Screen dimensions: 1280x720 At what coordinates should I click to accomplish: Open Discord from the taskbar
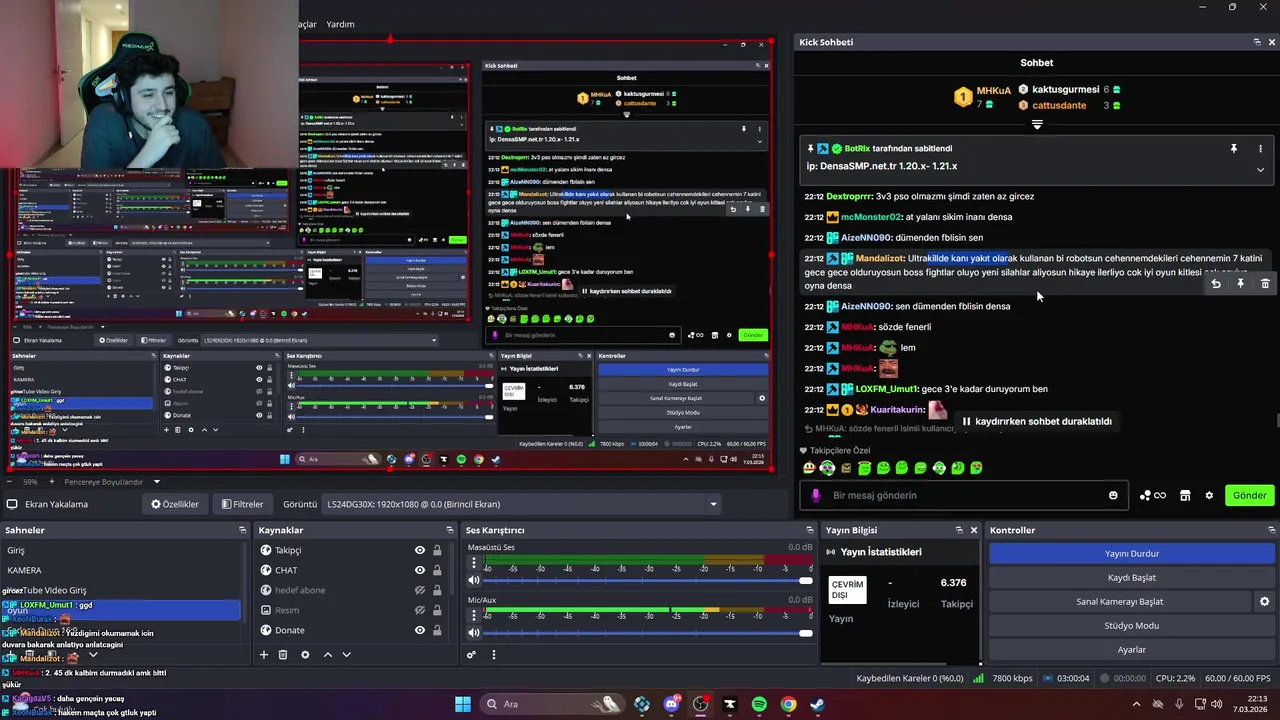click(671, 704)
